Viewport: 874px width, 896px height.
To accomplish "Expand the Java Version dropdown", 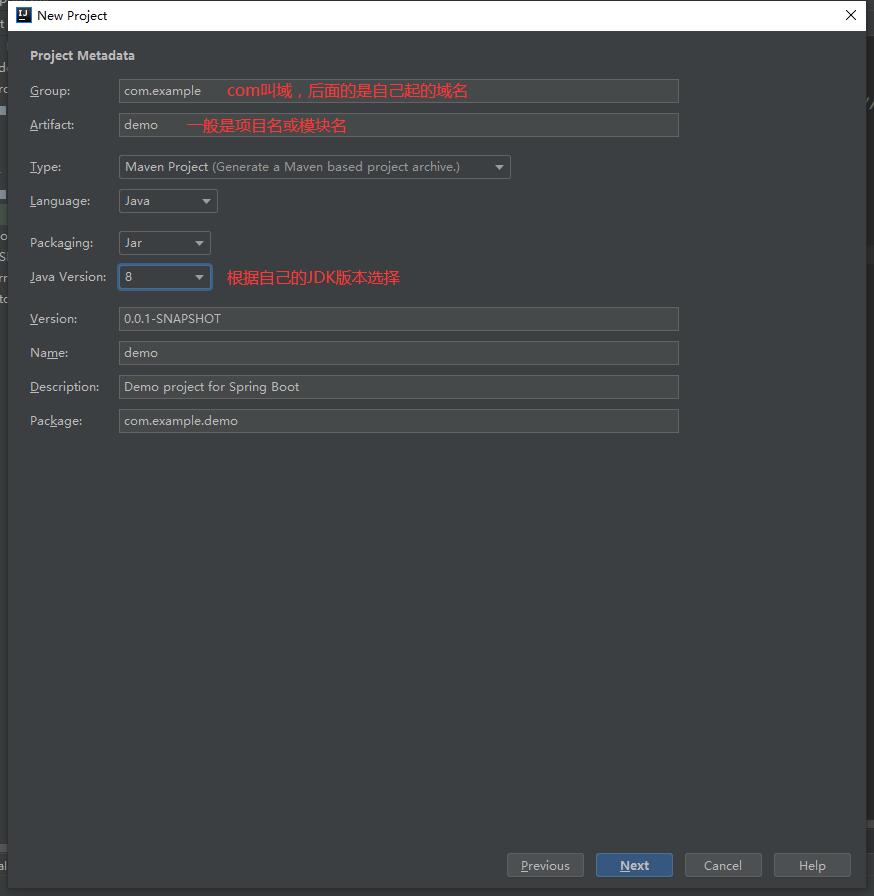I will pos(164,277).
